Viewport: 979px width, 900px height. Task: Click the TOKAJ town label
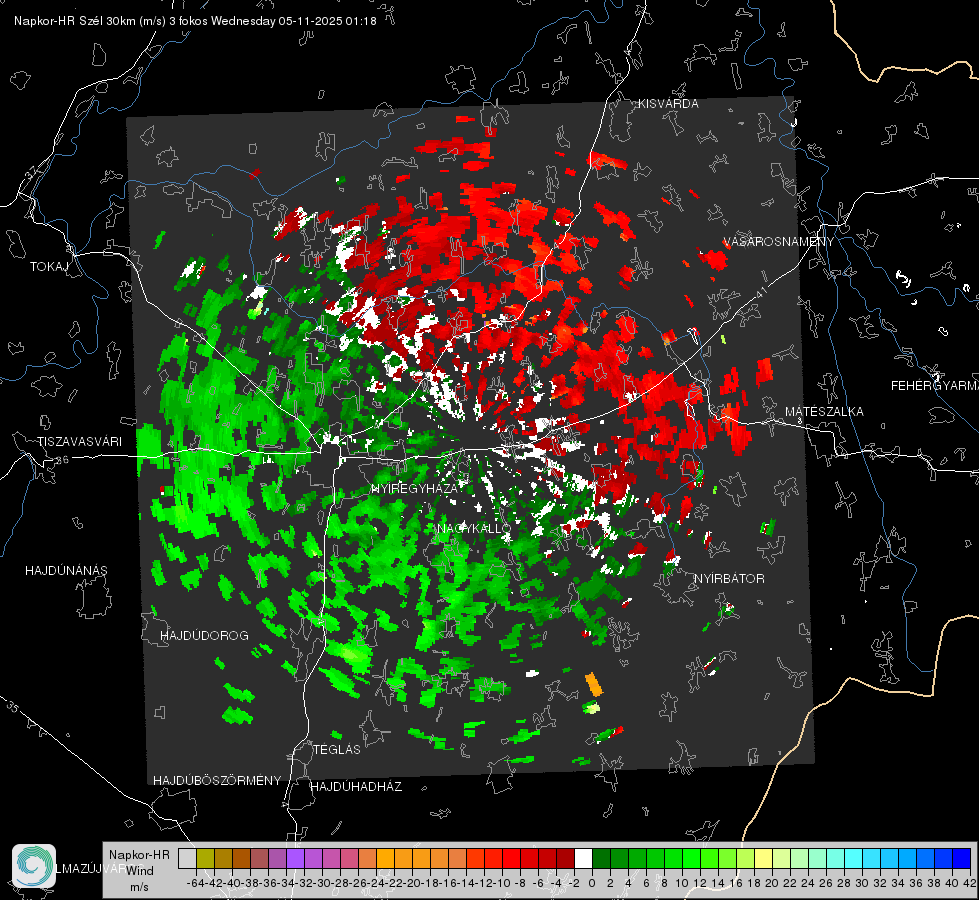click(x=49, y=267)
